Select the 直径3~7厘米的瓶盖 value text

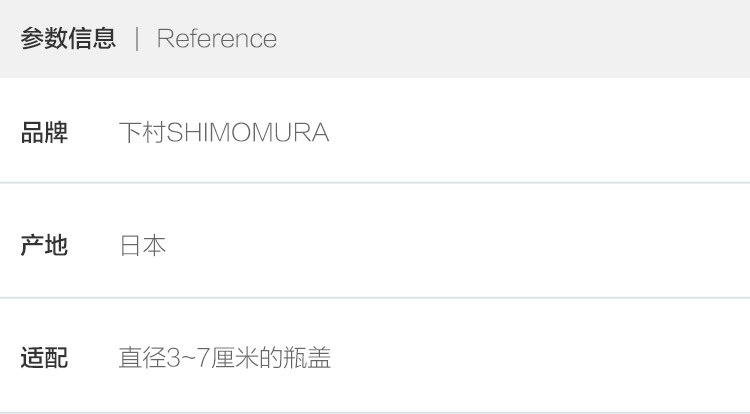pyautogui.click(x=225, y=358)
